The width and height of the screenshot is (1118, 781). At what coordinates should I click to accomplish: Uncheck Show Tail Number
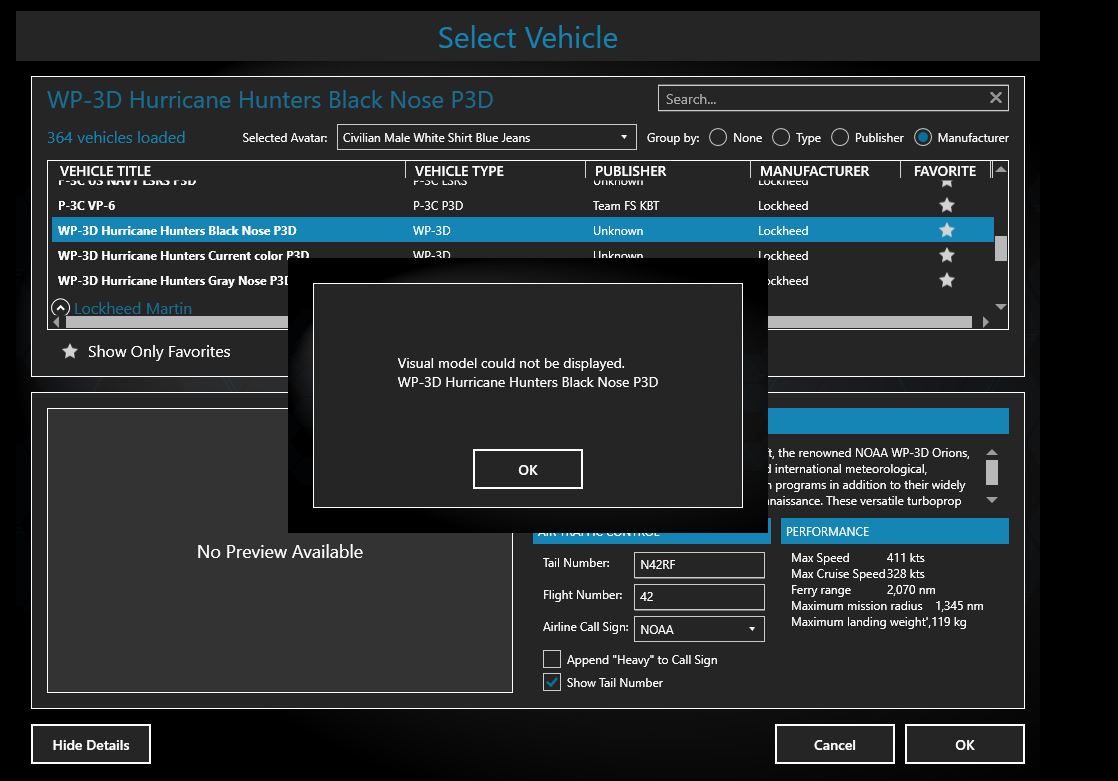552,682
